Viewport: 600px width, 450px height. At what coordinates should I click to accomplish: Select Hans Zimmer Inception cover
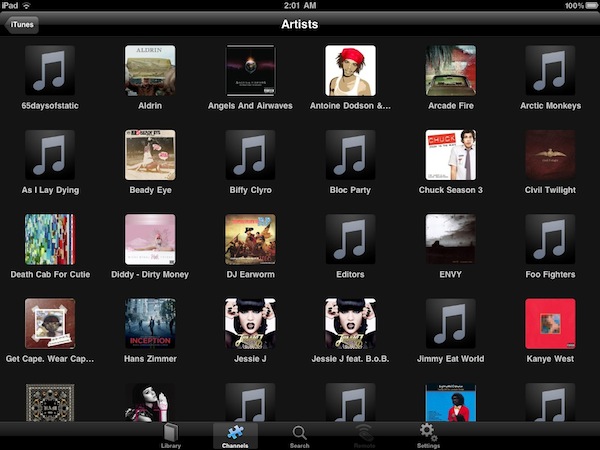pyautogui.click(x=150, y=323)
